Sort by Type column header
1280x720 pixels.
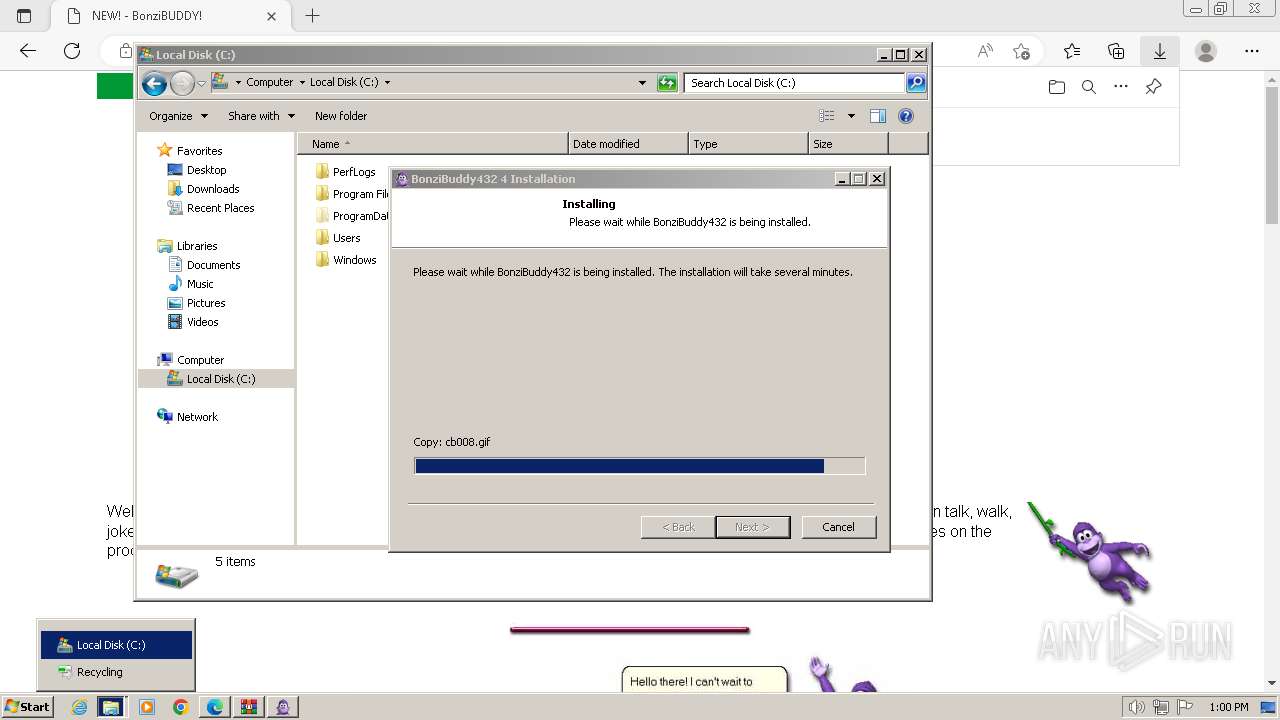tap(748, 144)
